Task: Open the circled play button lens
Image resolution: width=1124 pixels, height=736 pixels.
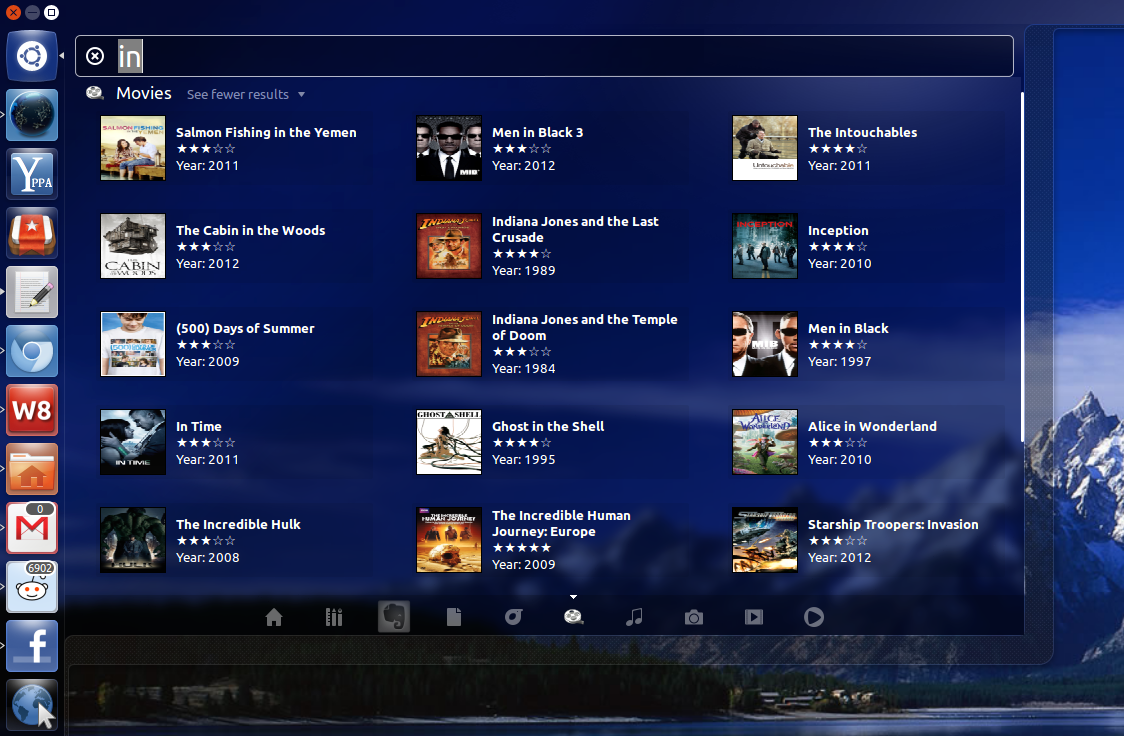Action: pos(814,617)
